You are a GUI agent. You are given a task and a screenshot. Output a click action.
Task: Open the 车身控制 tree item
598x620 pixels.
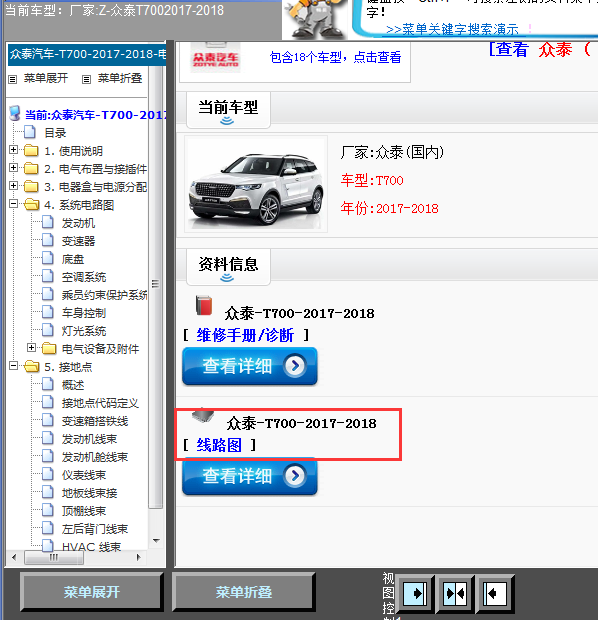pos(84,313)
